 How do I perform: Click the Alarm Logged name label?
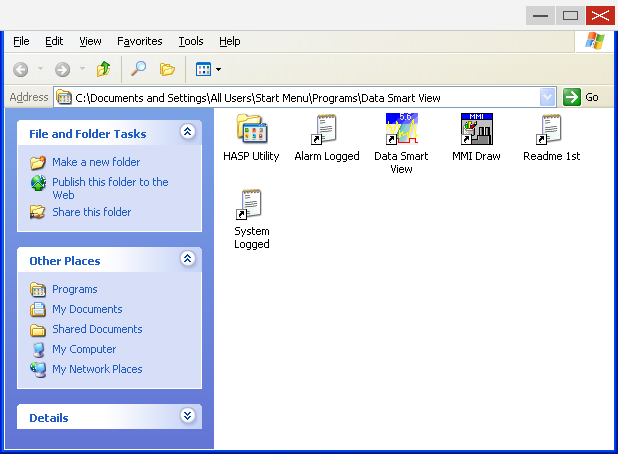[327, 156]
